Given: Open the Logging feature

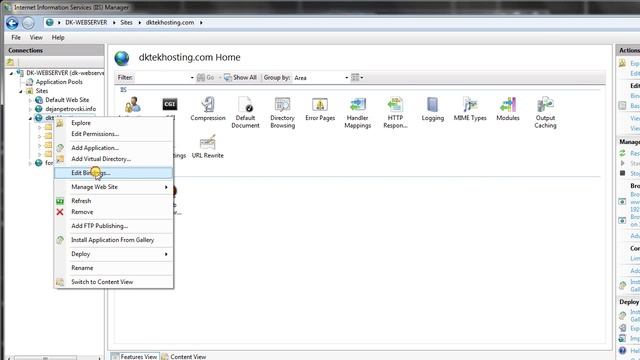Looking at the screenshot, I should pyautogui.click(x=433, y=109).
